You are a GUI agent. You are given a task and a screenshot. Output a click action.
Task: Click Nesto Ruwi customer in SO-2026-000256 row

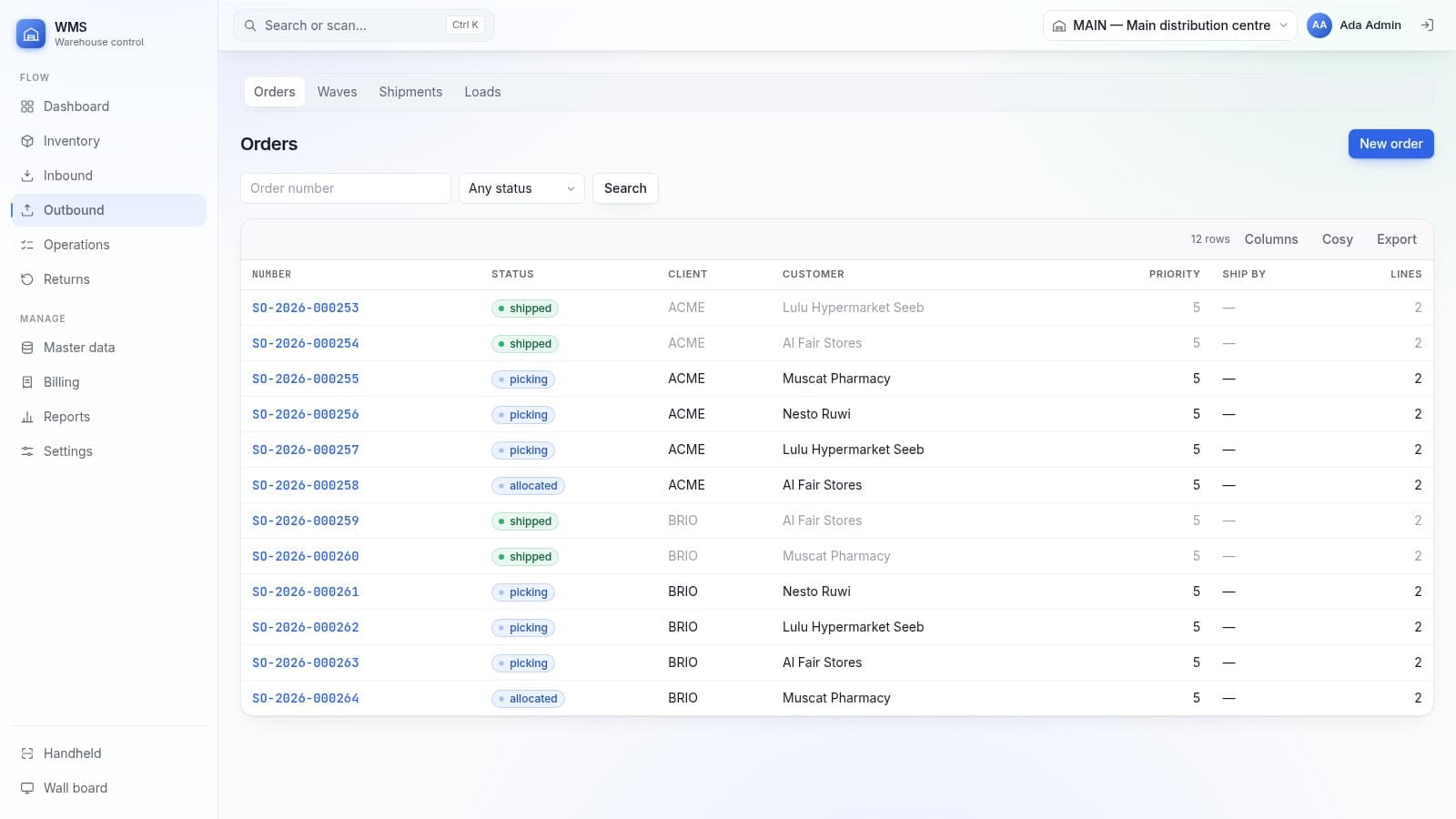816,414
